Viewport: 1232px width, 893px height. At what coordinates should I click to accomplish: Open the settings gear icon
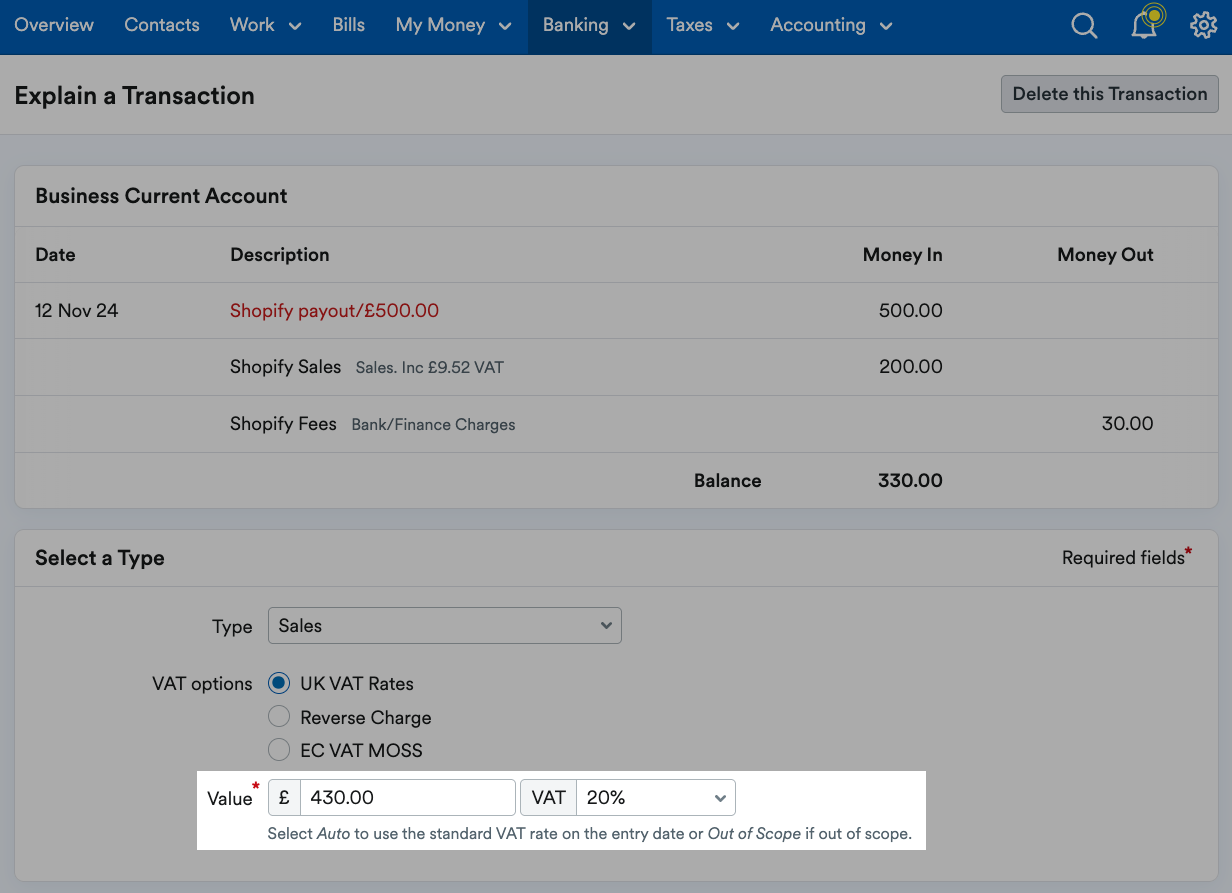point(1204,25)
